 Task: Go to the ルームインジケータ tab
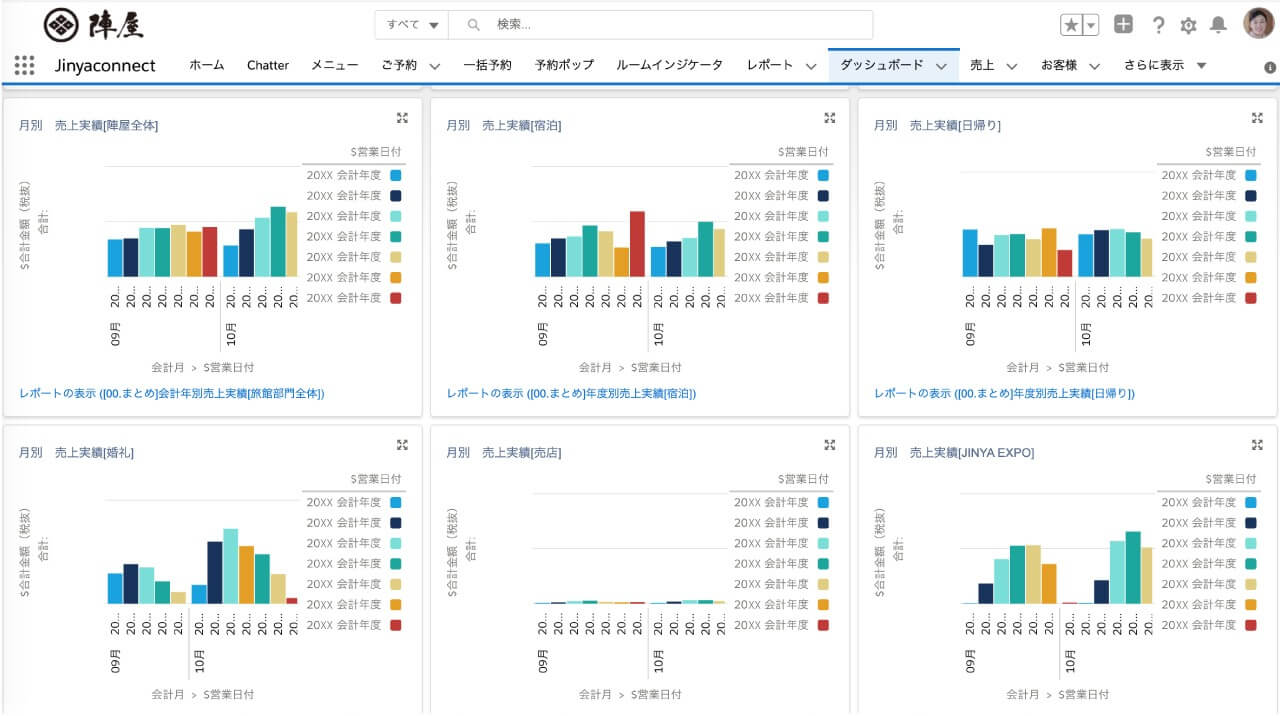[669, 65]
